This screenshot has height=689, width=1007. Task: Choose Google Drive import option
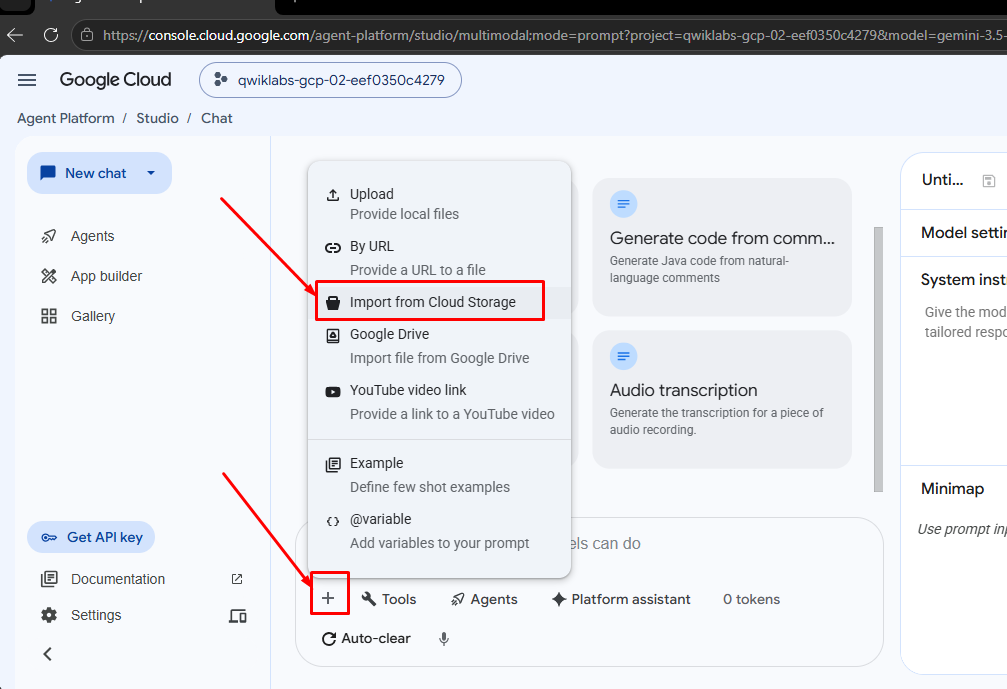point(439,345)
